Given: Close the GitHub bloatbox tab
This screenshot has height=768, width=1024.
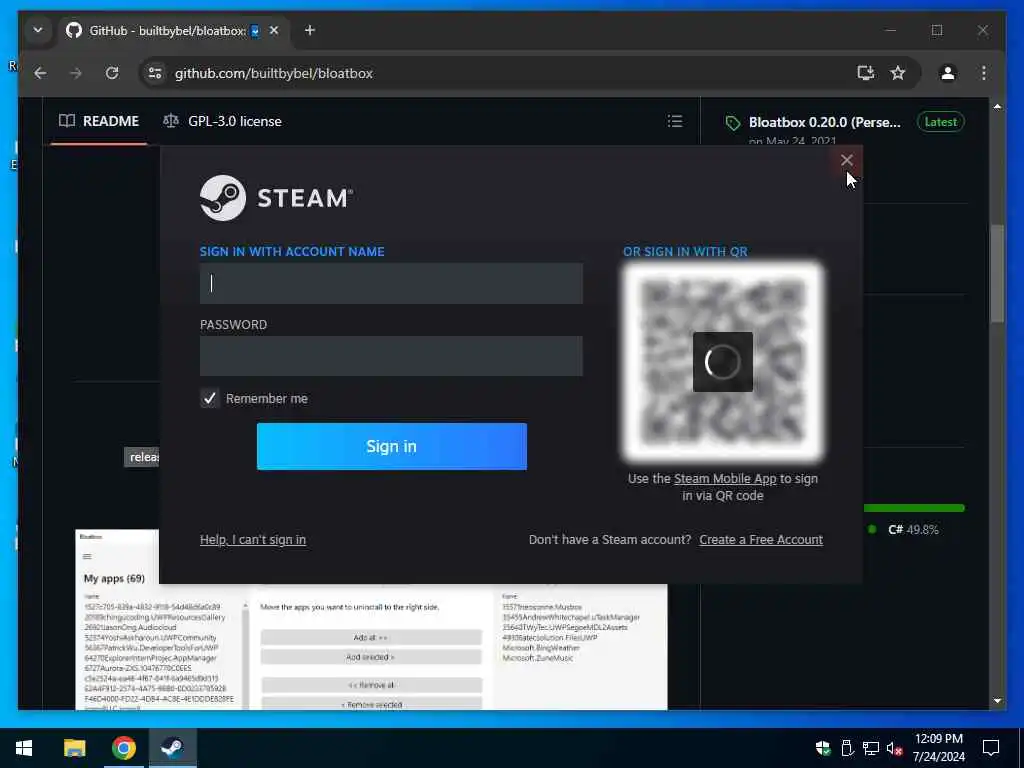Looking at the screenshot, I should (x=274, y=30).
